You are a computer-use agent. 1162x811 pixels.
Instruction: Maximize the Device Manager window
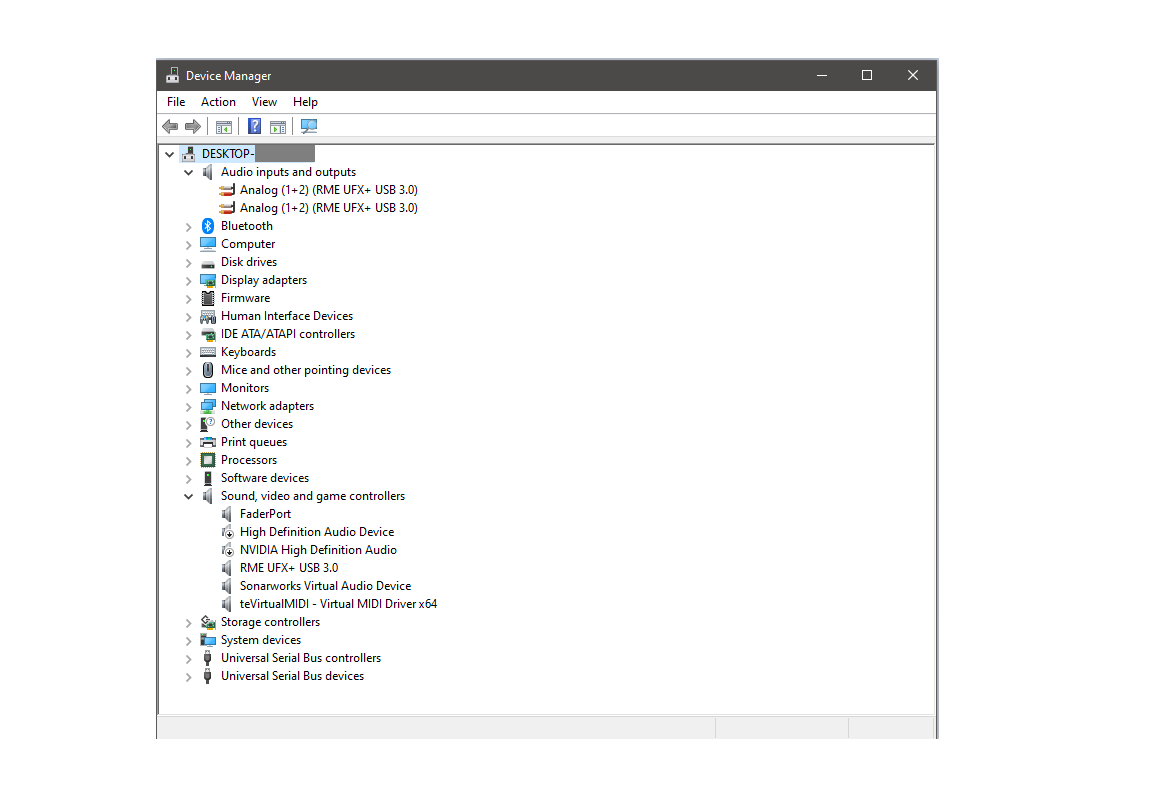[x=867, y=76]
